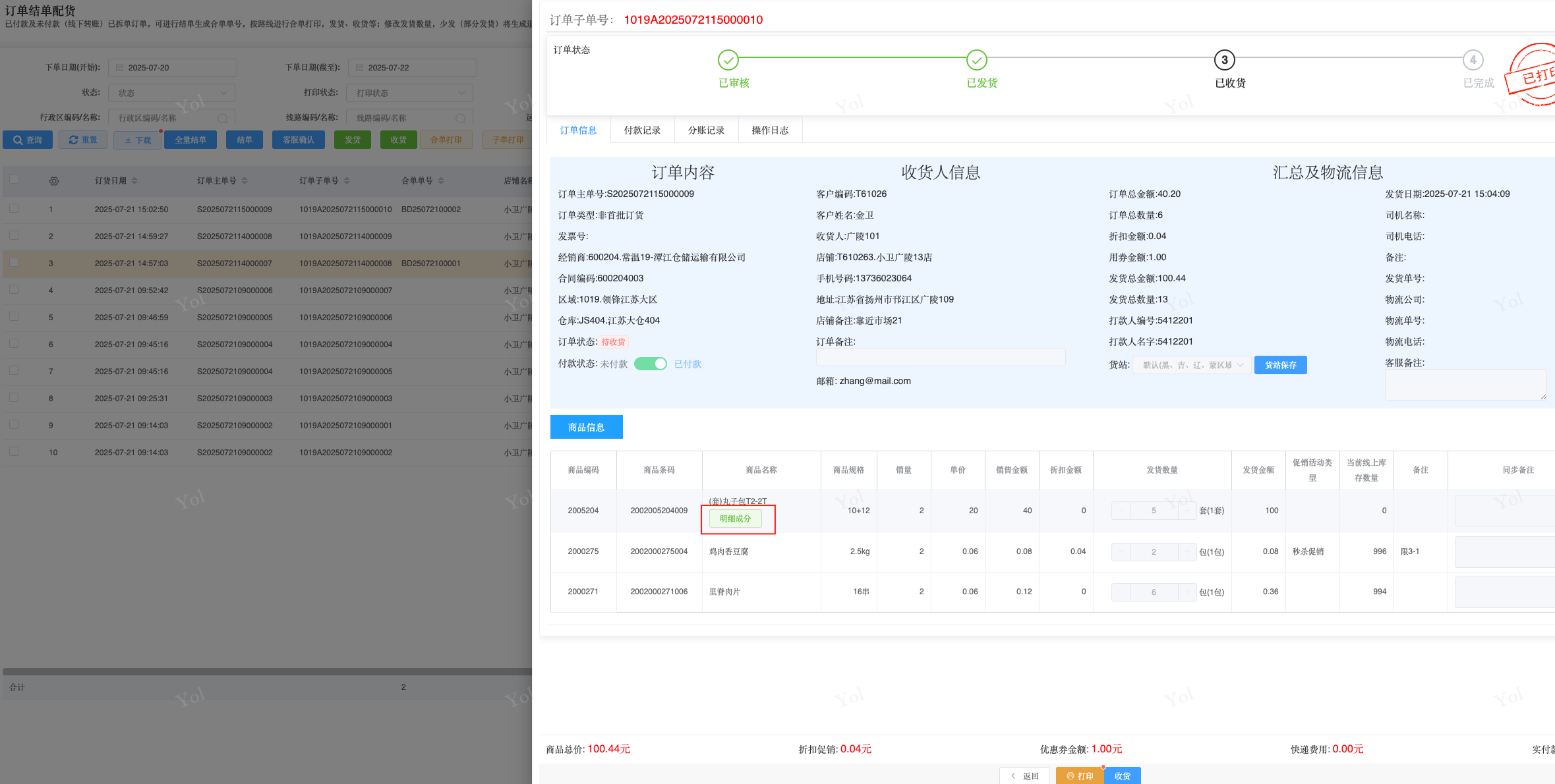Tick checkbox for order row 3
Screen dimensions: 1555x784
click(14, 262)
